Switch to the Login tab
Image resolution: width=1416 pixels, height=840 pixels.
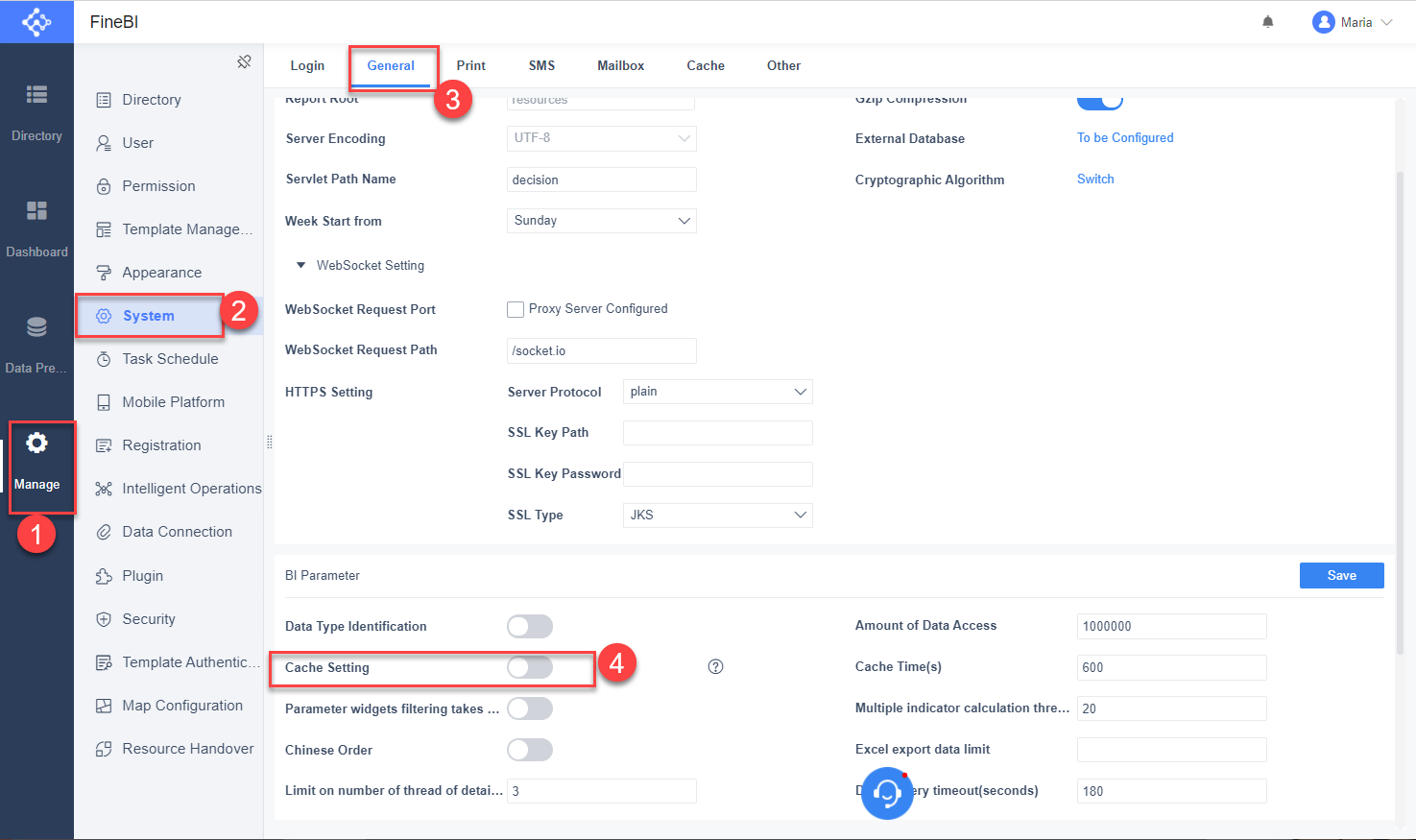pos(307,66)
